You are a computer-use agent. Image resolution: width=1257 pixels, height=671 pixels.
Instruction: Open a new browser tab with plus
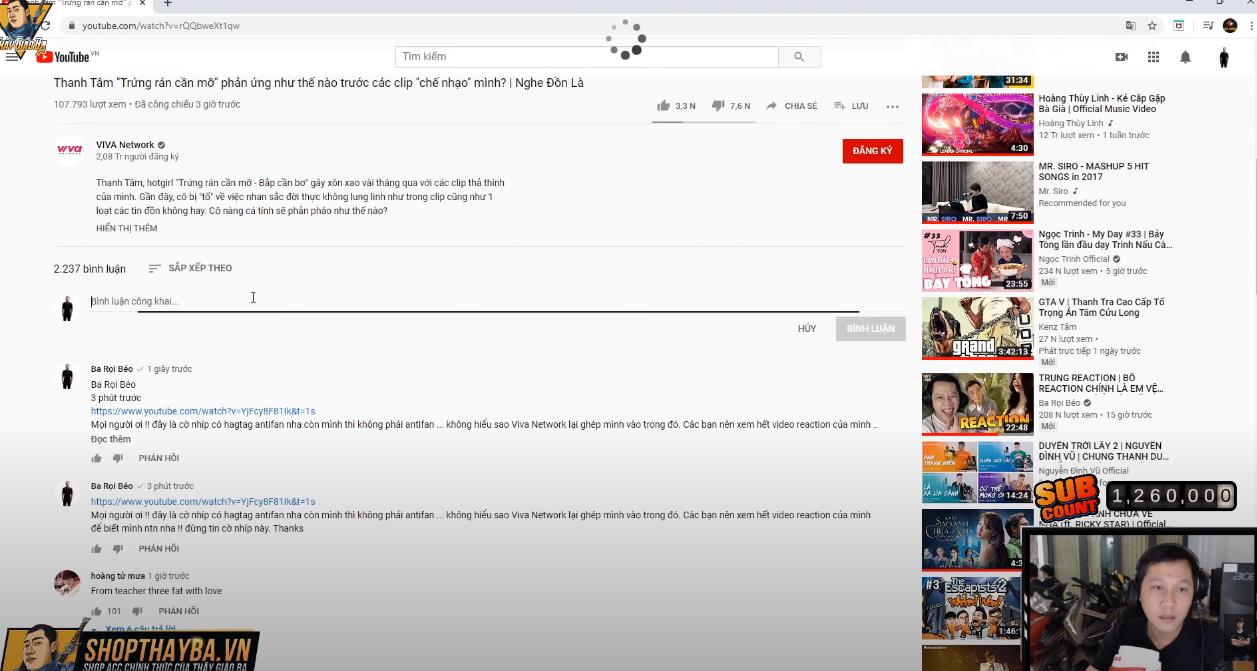point(167,4)
